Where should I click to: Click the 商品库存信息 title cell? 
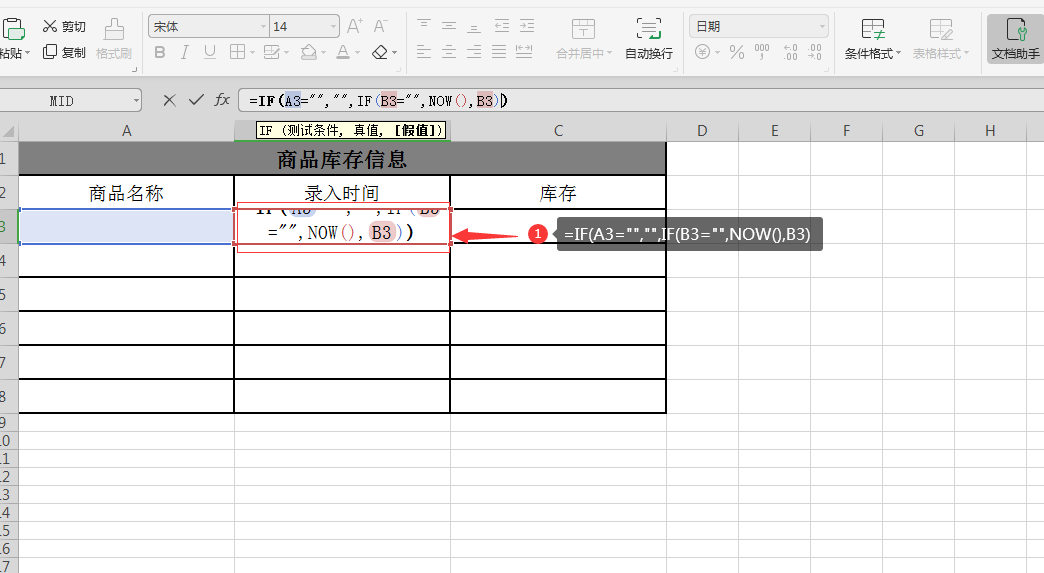click(x=342, y=159)
